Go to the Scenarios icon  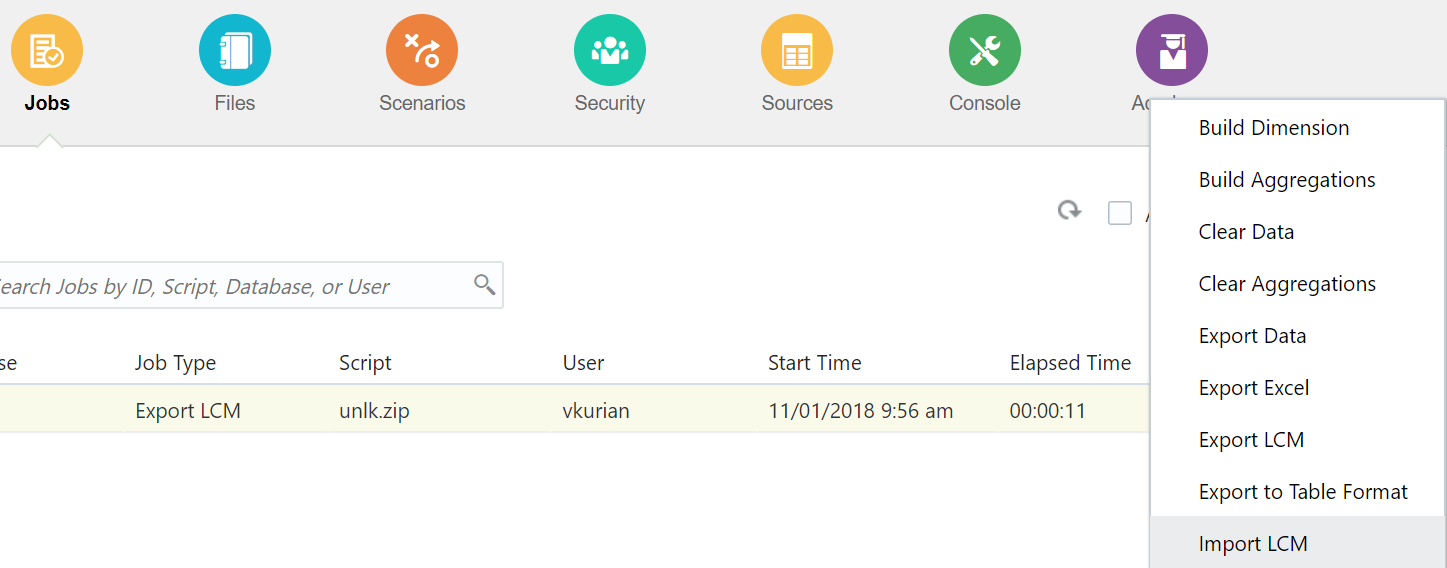pos(422,50)
